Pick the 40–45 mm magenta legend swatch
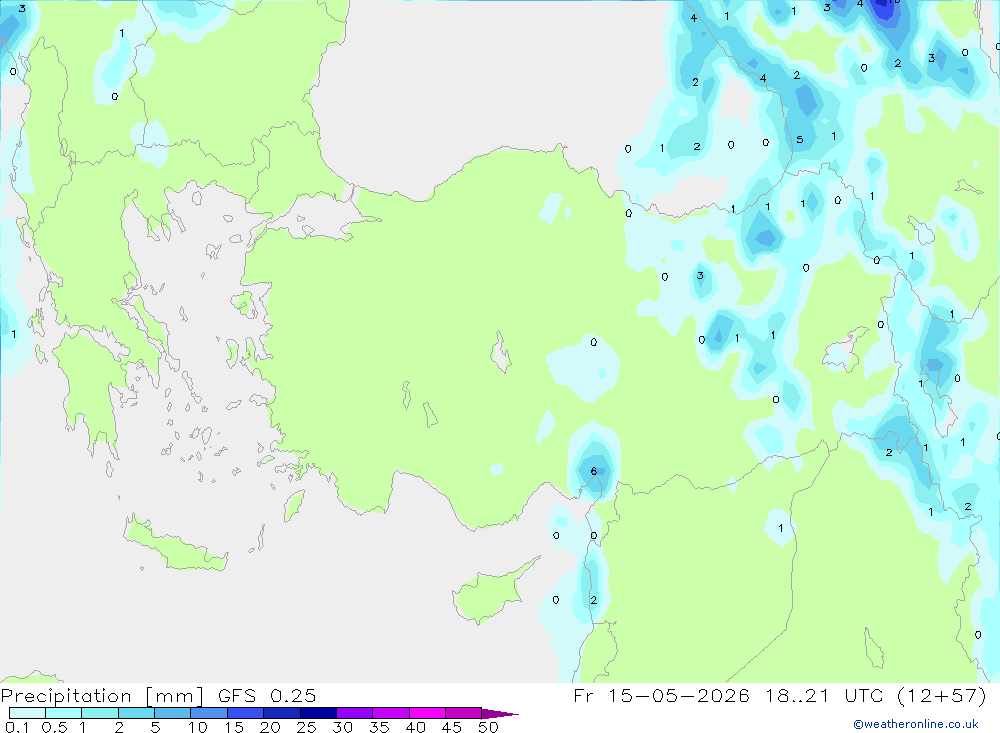The width and height of the screenshot is (1000, 733). (x=427, y=713)
